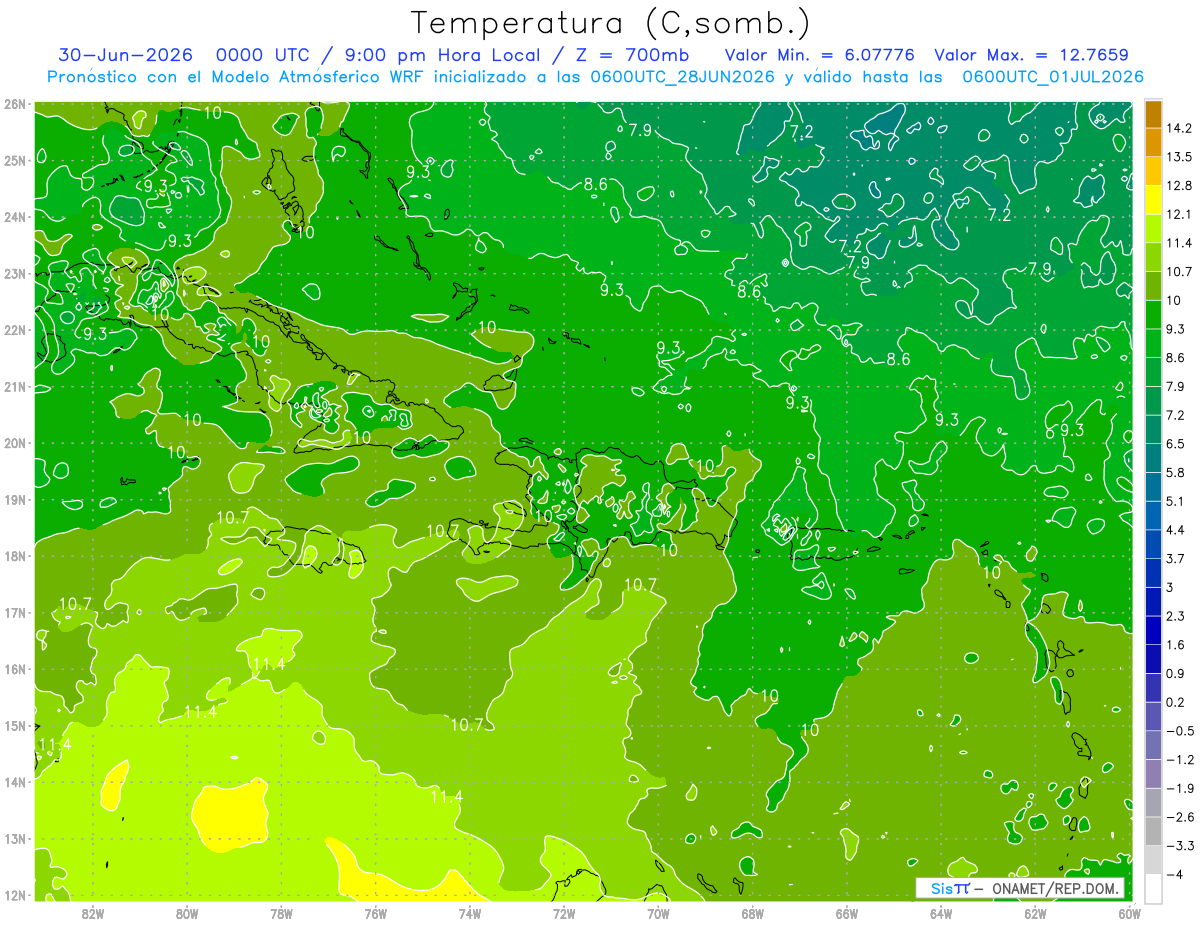Click the '14.2' value on the color scale

pos(1180,128)
